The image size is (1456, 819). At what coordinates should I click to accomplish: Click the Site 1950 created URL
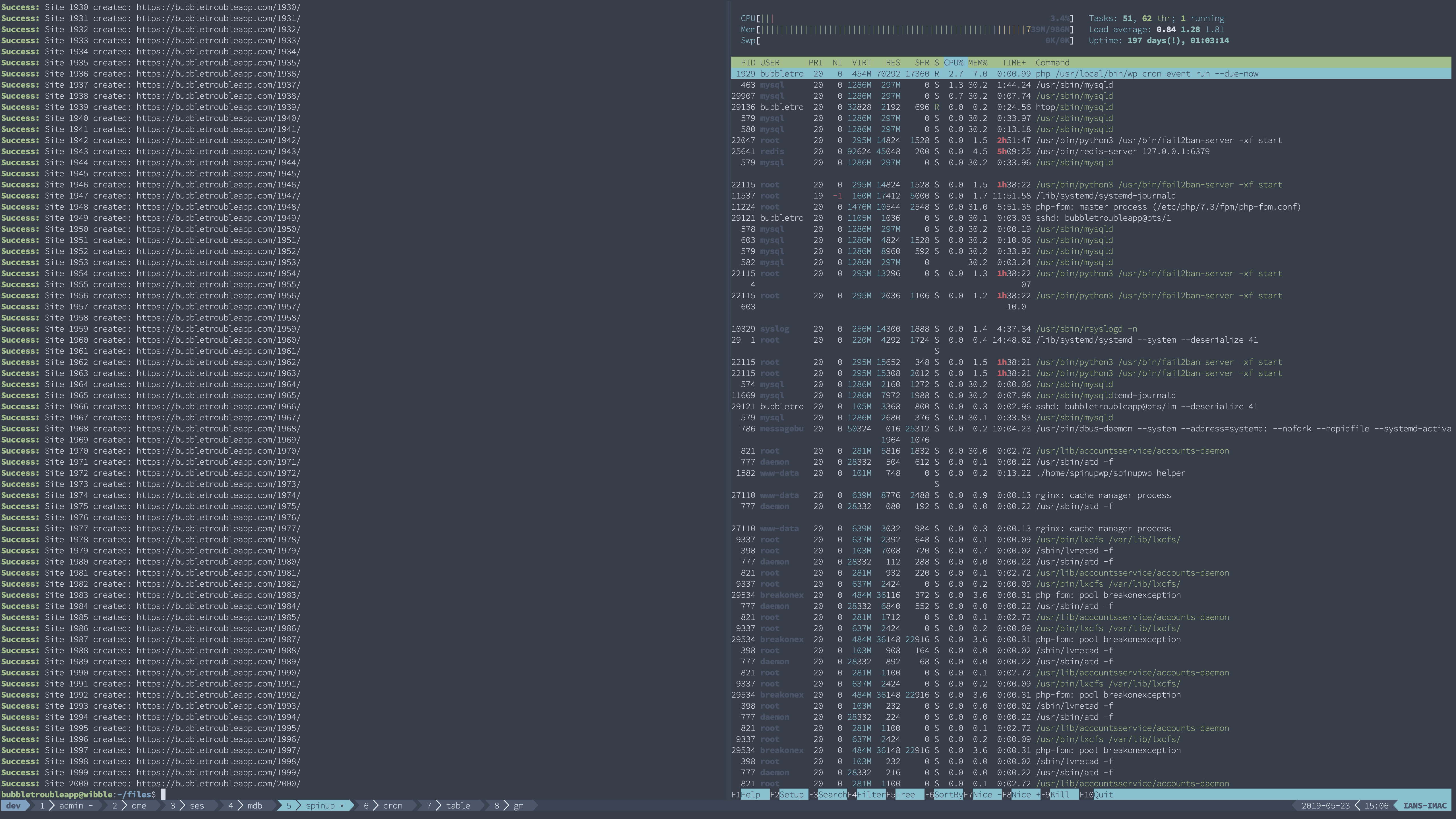(218, 229)
